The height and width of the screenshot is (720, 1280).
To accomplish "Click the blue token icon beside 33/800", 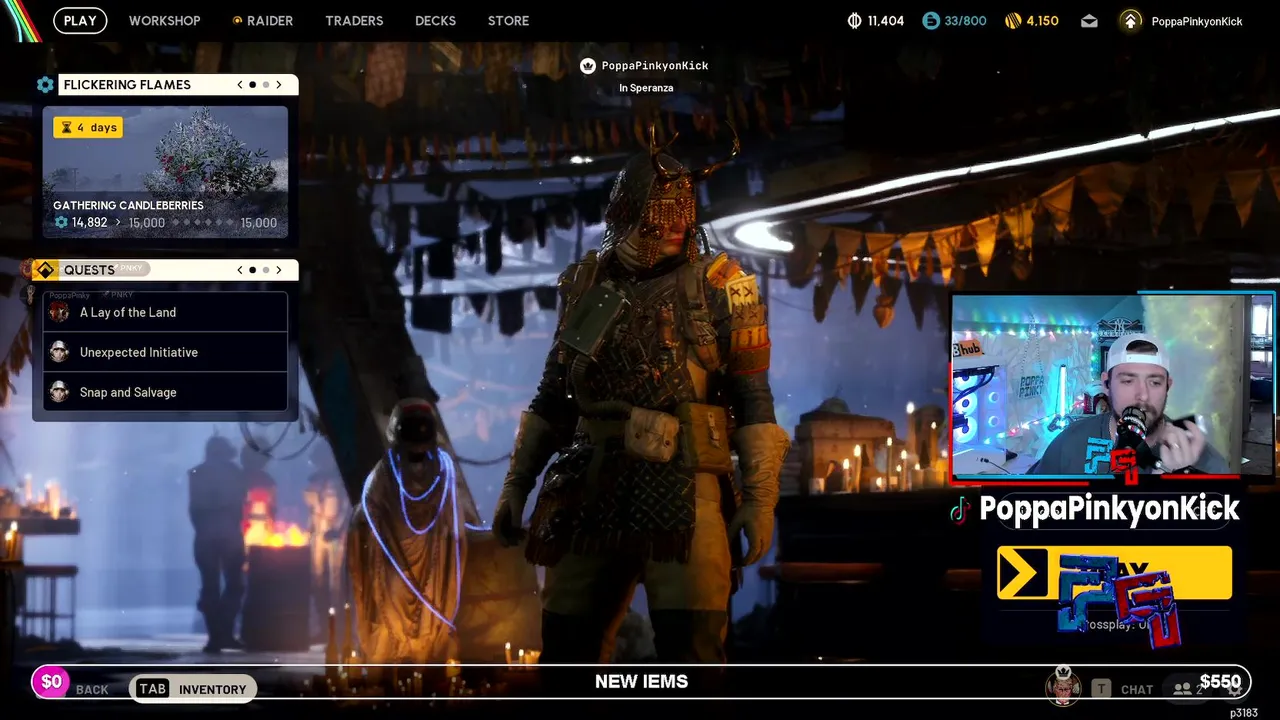I will tap(931, 21).
